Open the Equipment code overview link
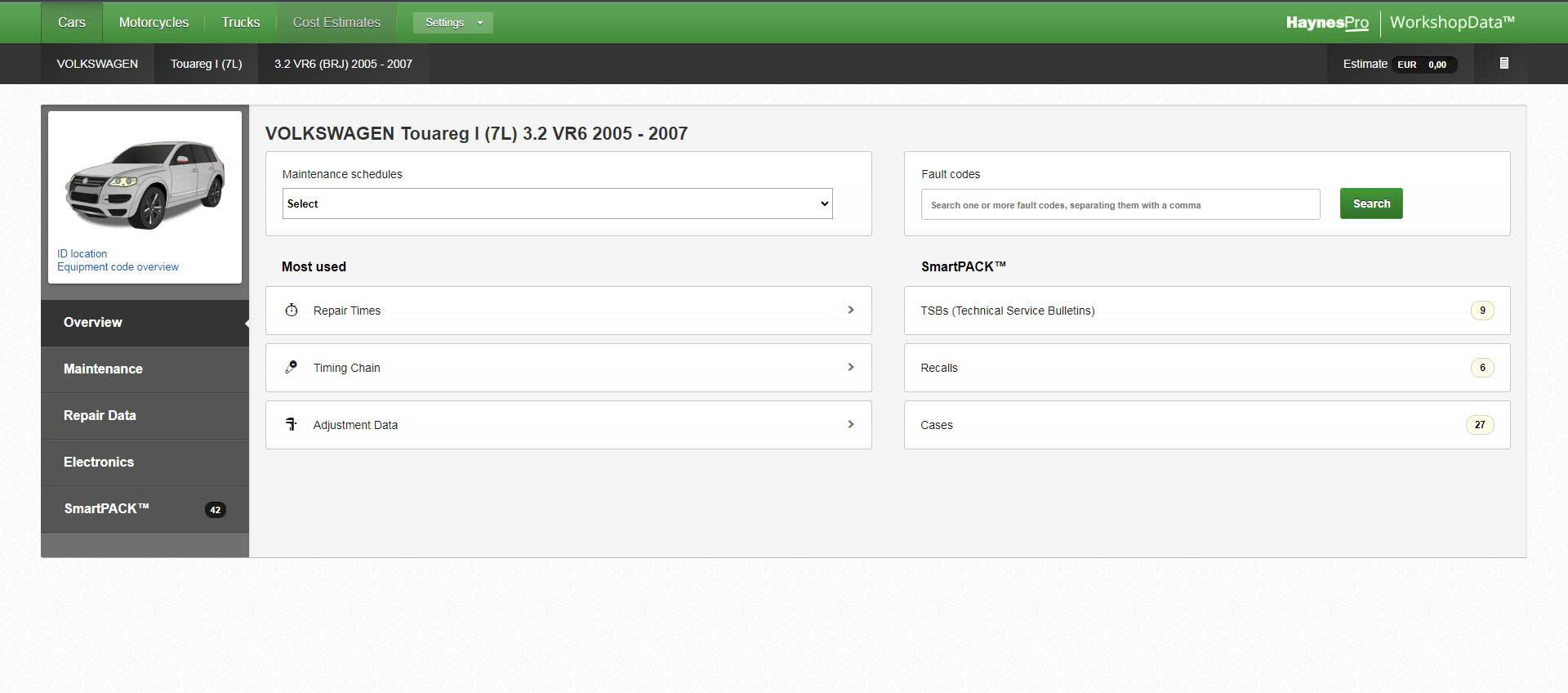 pos(118,267)
